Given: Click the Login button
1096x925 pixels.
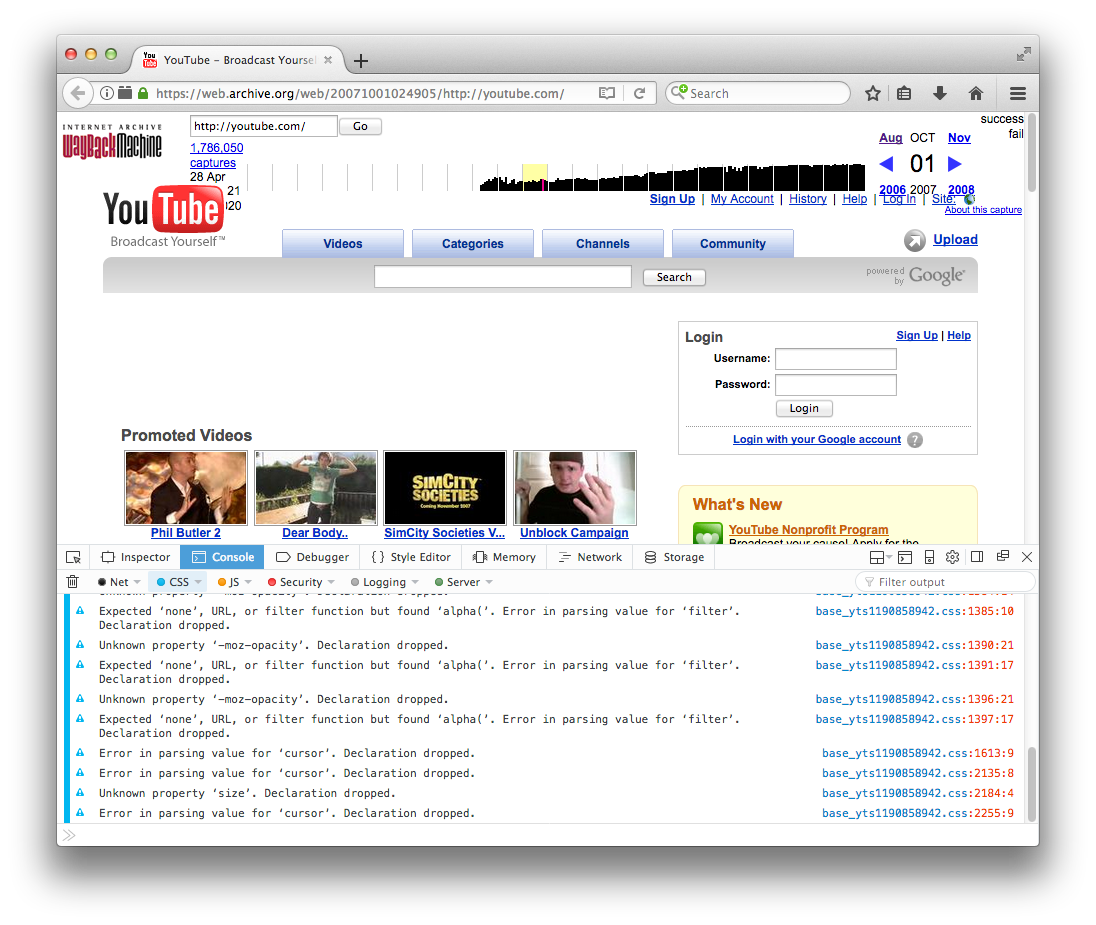Looking at the screenshot, I should point(804,408).
